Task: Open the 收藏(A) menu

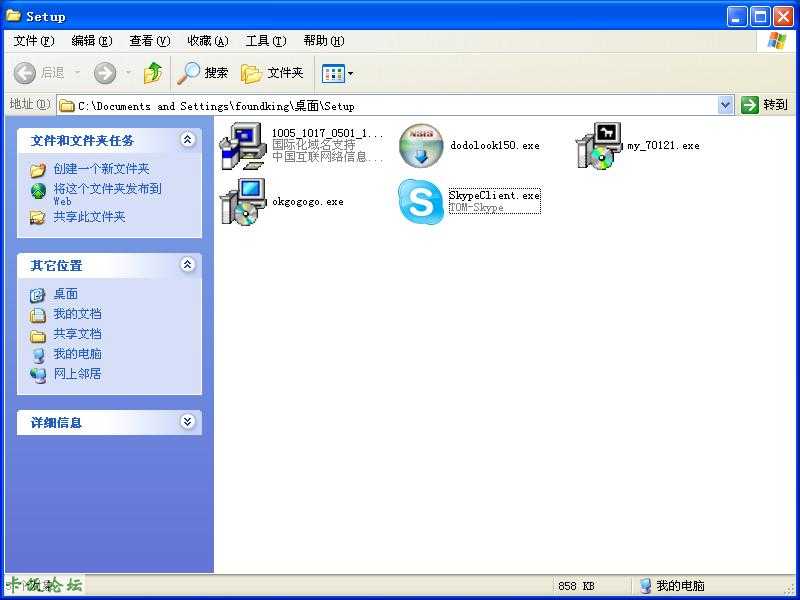Action: tap(208, 41)
